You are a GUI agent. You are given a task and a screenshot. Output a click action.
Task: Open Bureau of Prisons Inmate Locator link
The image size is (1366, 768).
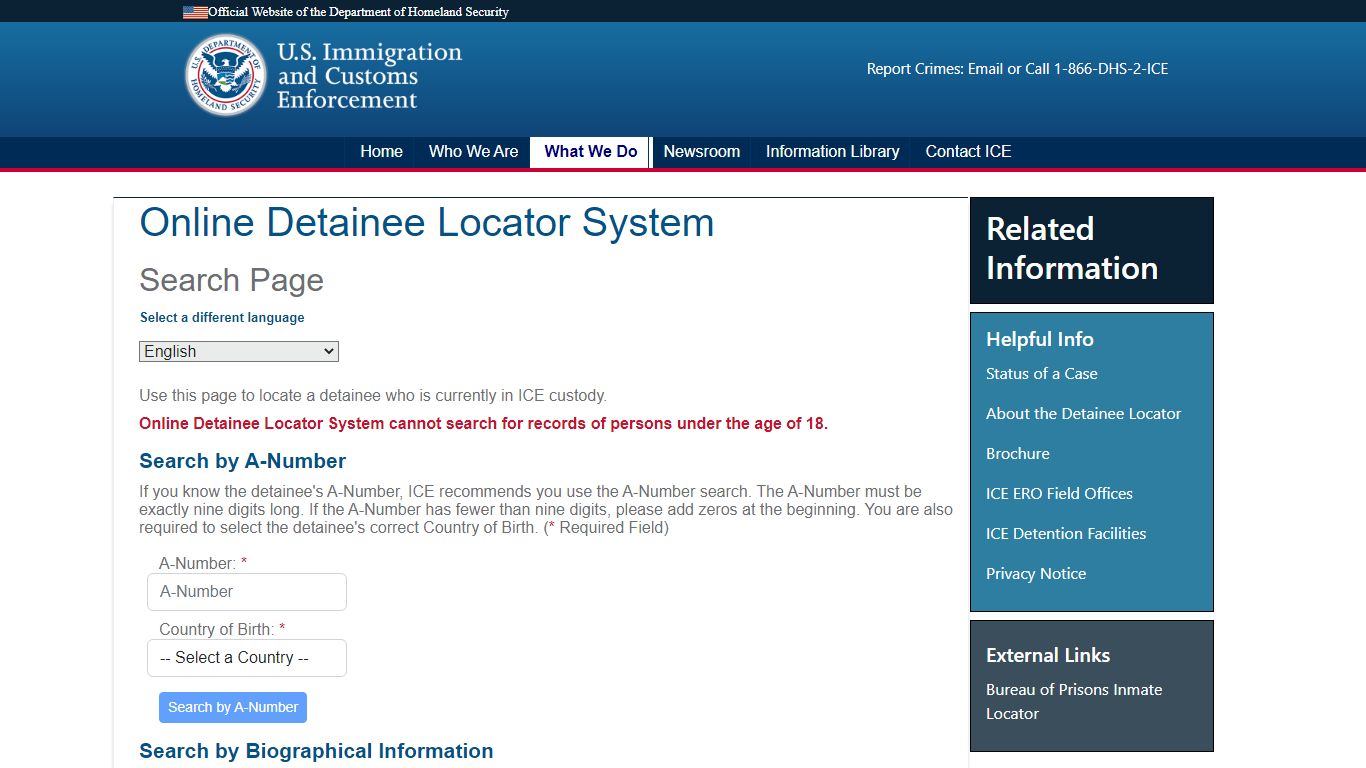coord(1073,701)
